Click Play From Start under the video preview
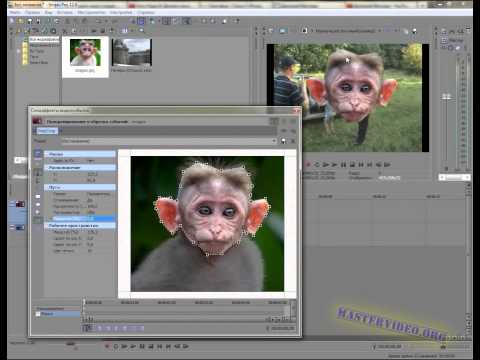The width and height of the screenshot is (480, 360). [x=326, y=164]
